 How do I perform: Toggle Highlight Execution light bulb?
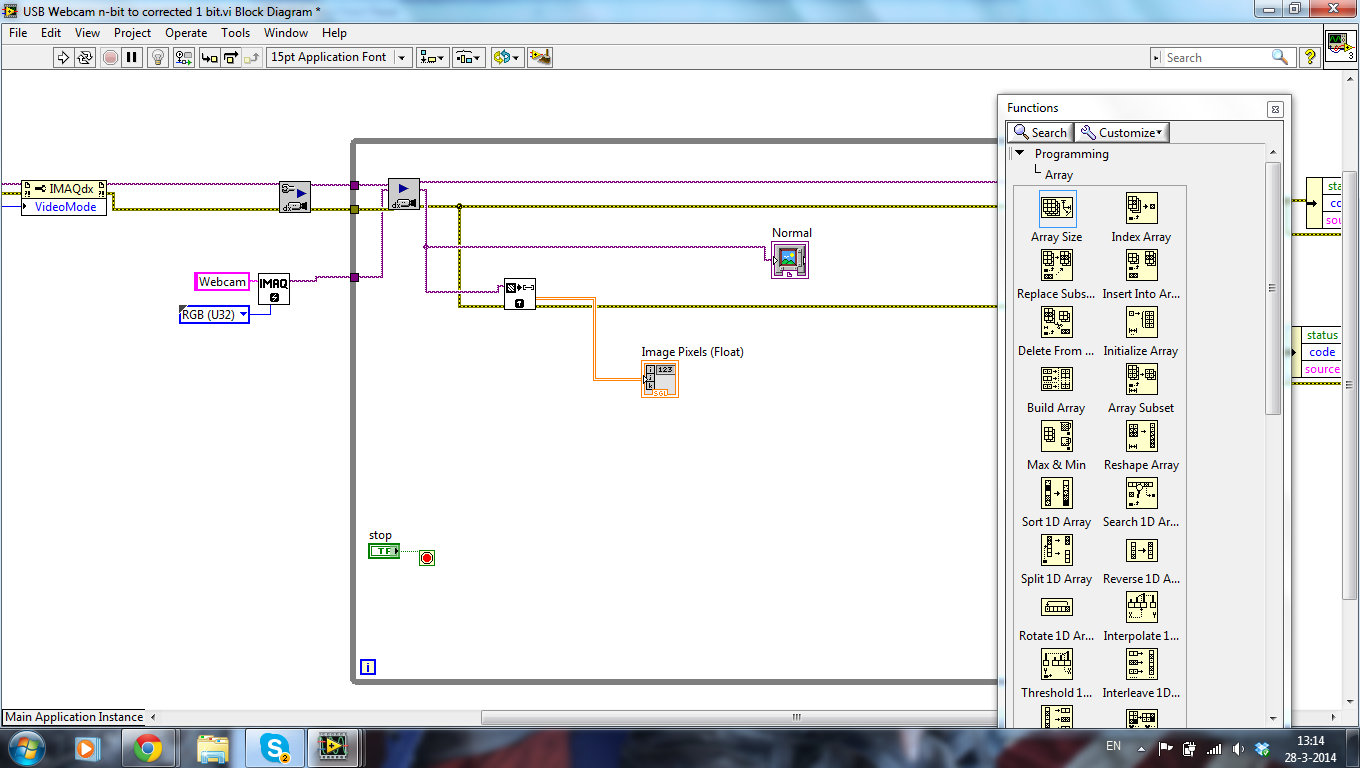click(x=158, y=57)
